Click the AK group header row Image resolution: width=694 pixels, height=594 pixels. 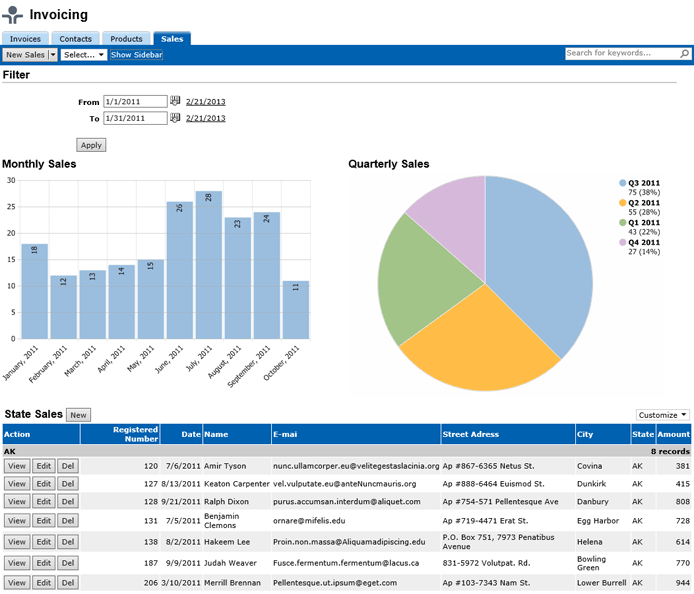coord(347,451)
